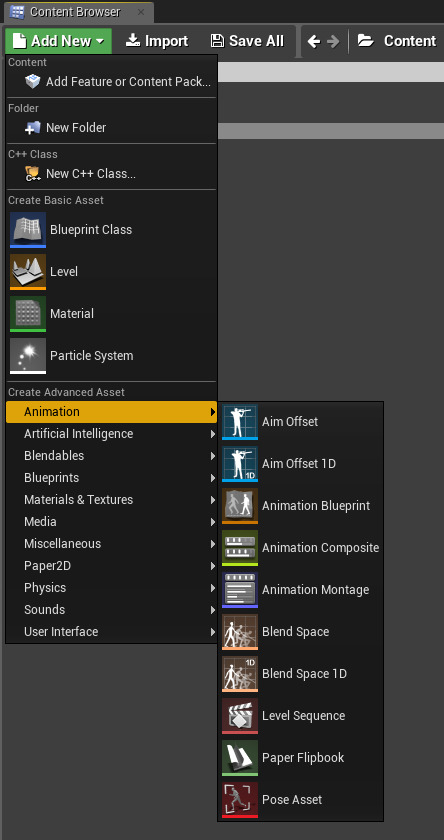Choose the Blend Space 1D icon
The height and width of the screenshot is (840, 444).
tap(240, 673)
